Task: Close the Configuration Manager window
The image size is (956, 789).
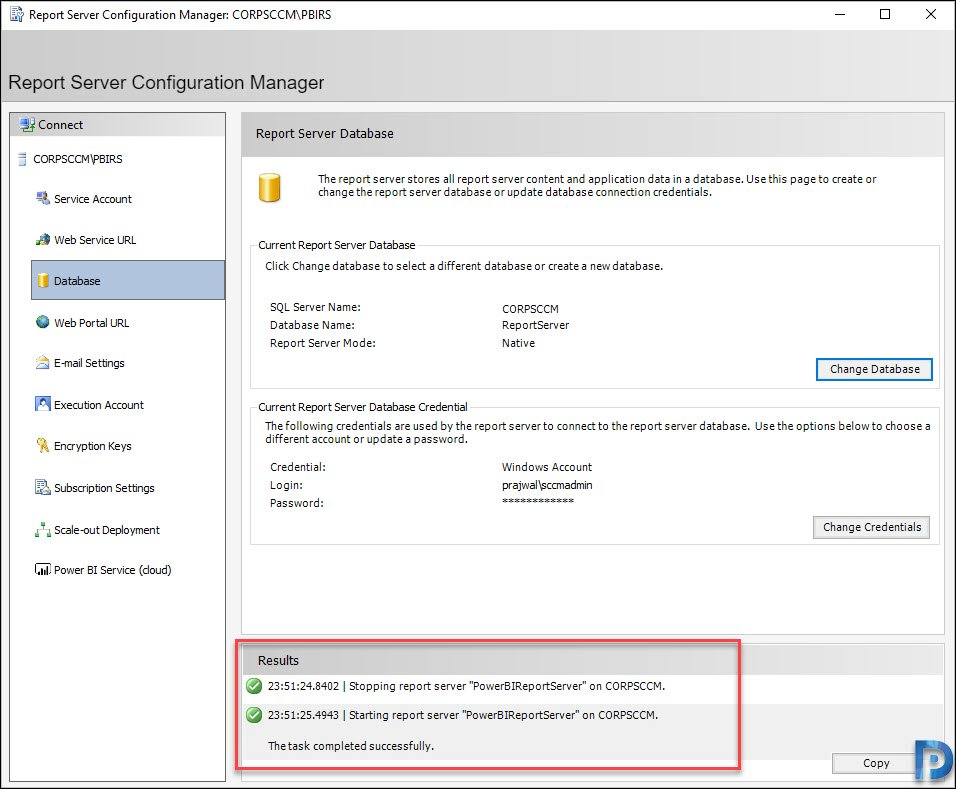Action: [931, 14]
